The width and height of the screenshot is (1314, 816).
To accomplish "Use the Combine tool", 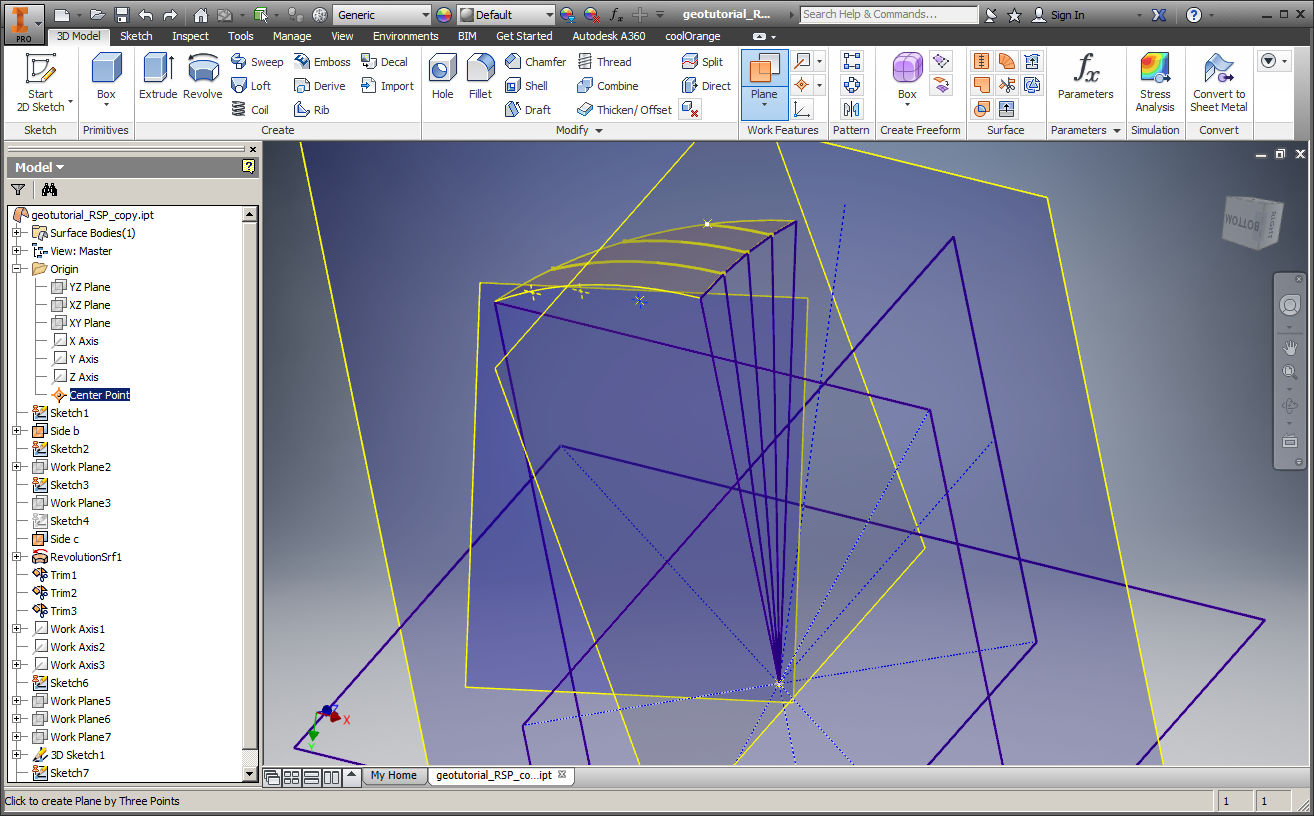I will tap(607, 86).
